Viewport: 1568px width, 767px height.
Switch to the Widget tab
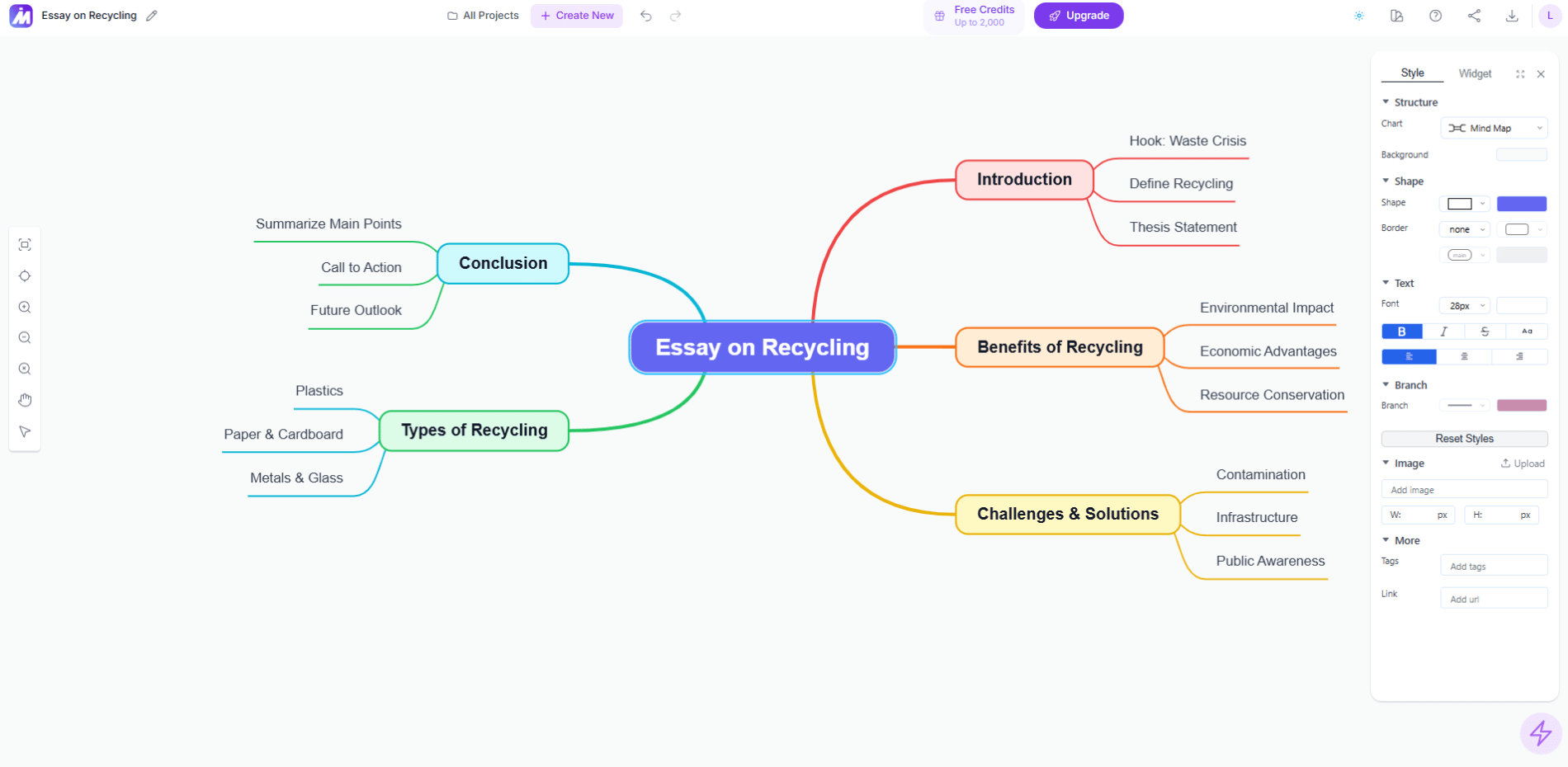tap(1475, 73)
